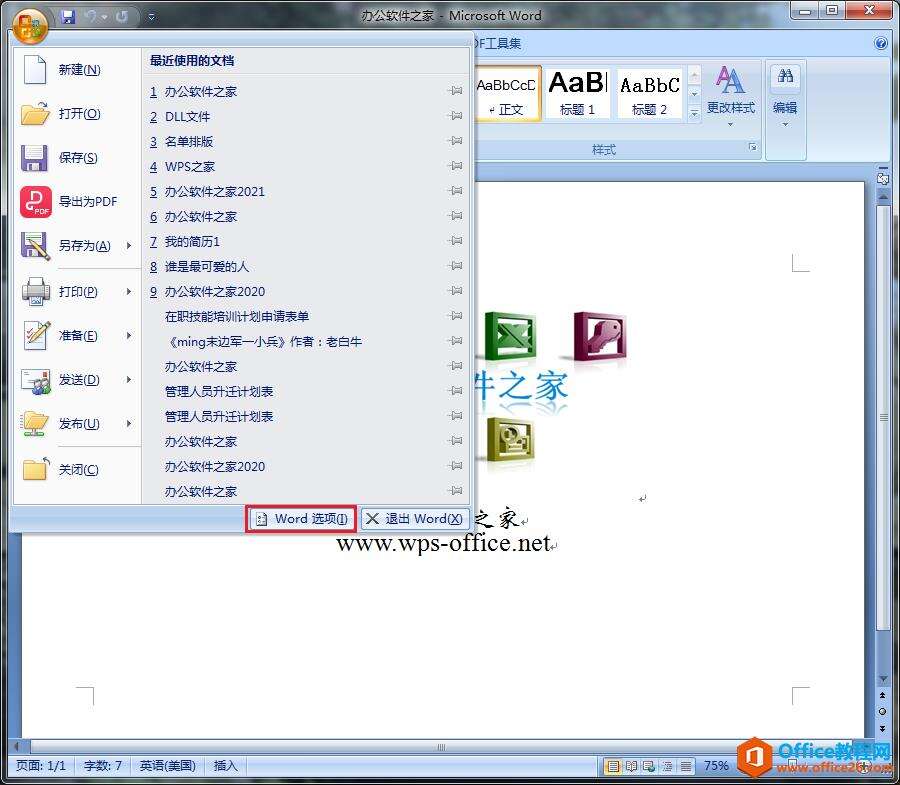Viewport: 900px width, 785px height.
Task: Click the Word 选项(I) button
Action: 301,519
